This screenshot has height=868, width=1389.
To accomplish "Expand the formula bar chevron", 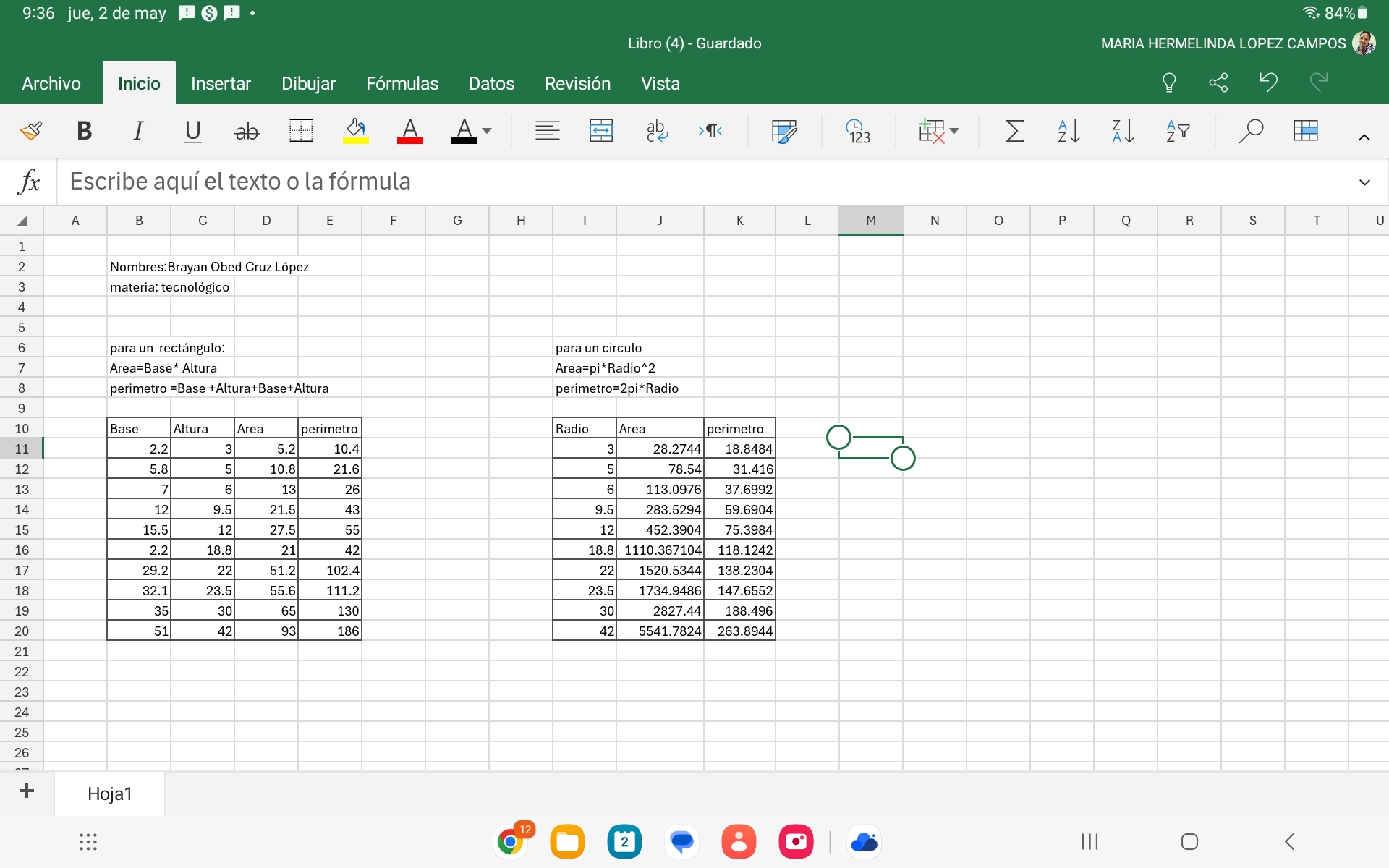I will [x=1364, y=182].
